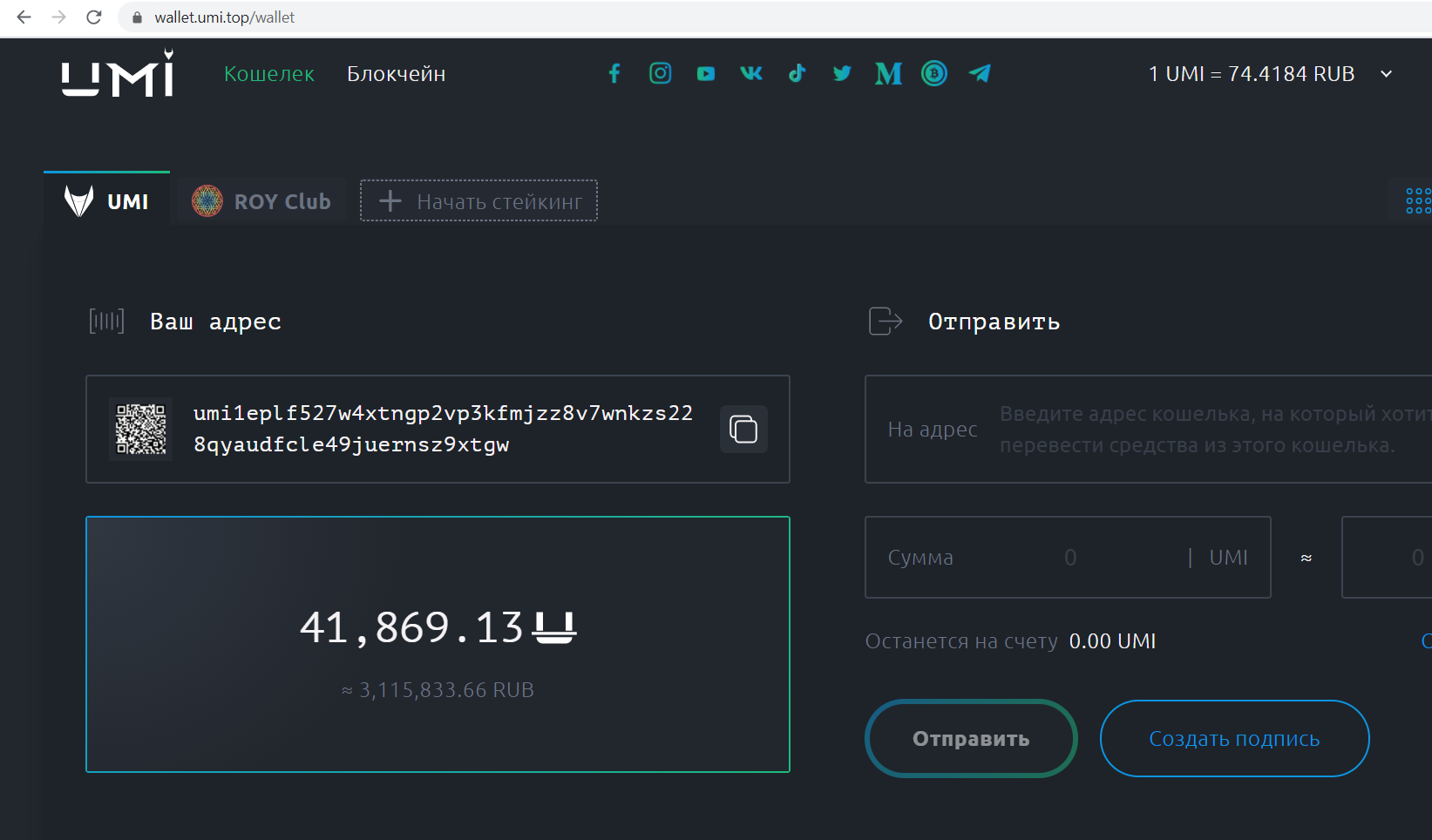Screen dimensions: 1432x840
Task: Switch to the ROY Club tab
Action: click(x=261, y=201)
